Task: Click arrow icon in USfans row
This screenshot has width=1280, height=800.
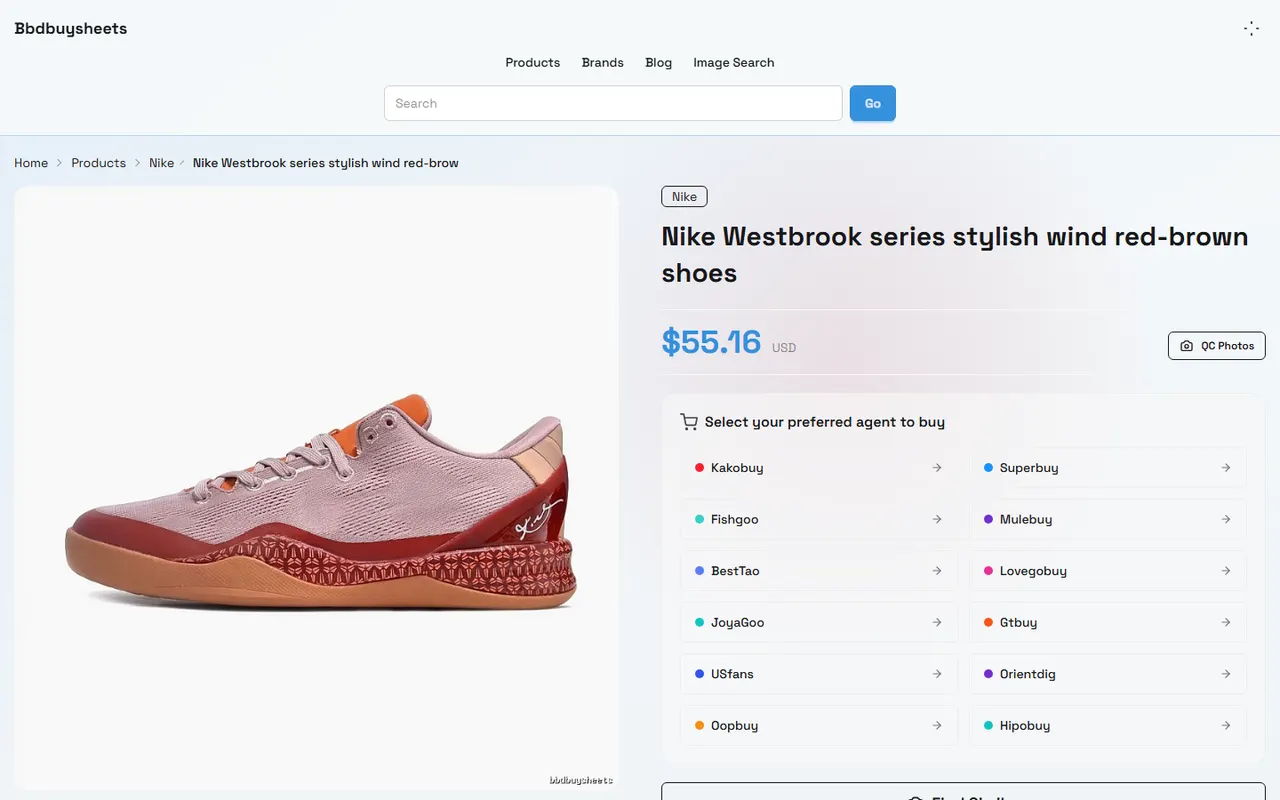Action: (937, 674)
